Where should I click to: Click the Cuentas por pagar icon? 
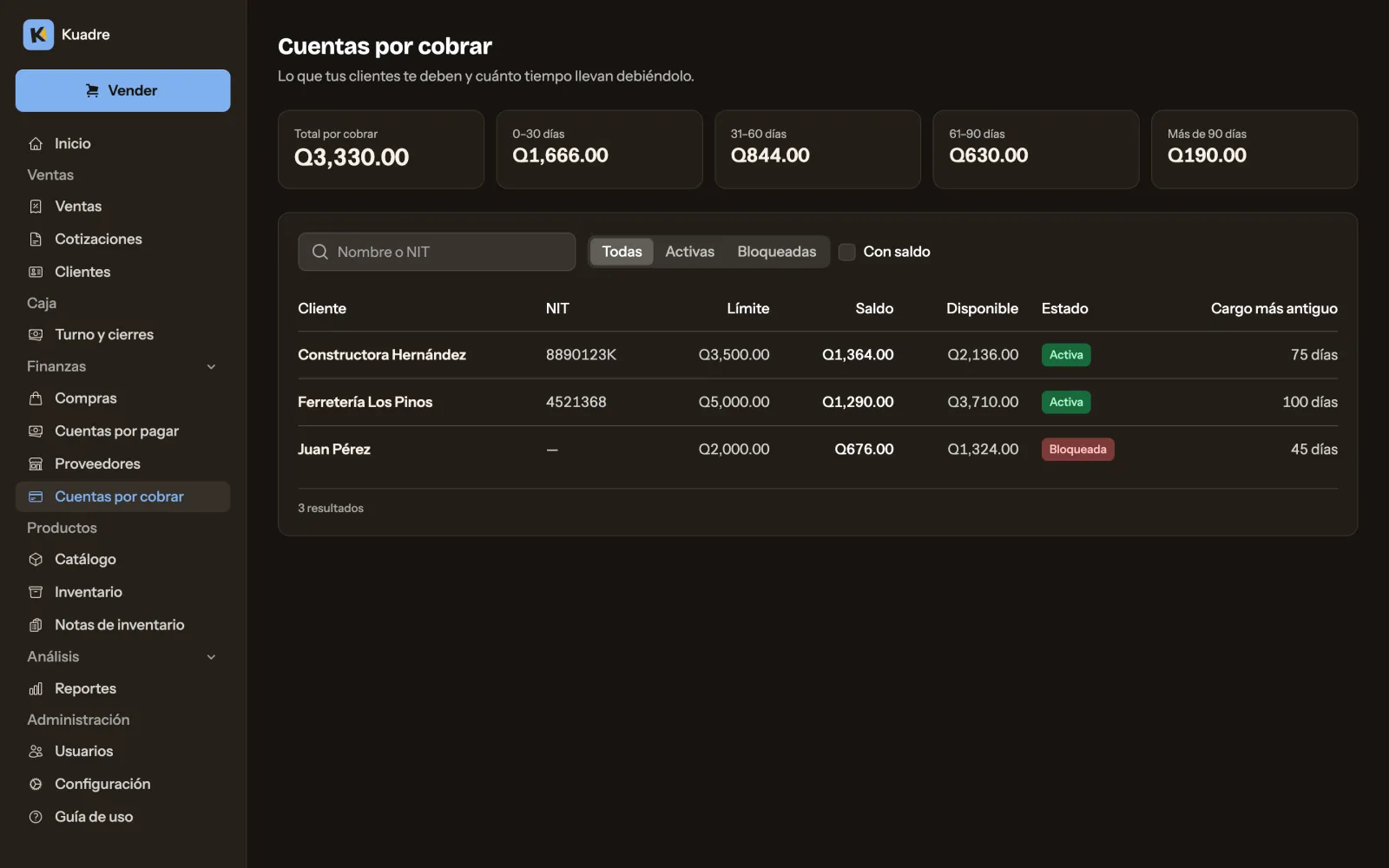[36, 431]
